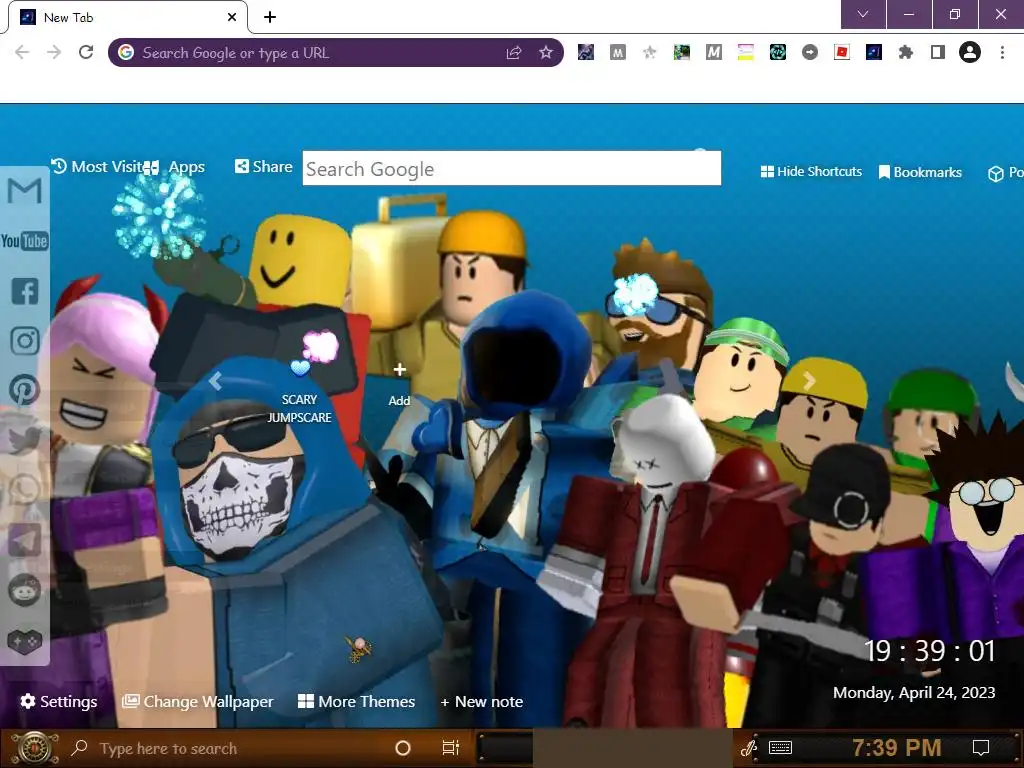
Task: Close the New Tab tab
Action: tap(232, 17)
